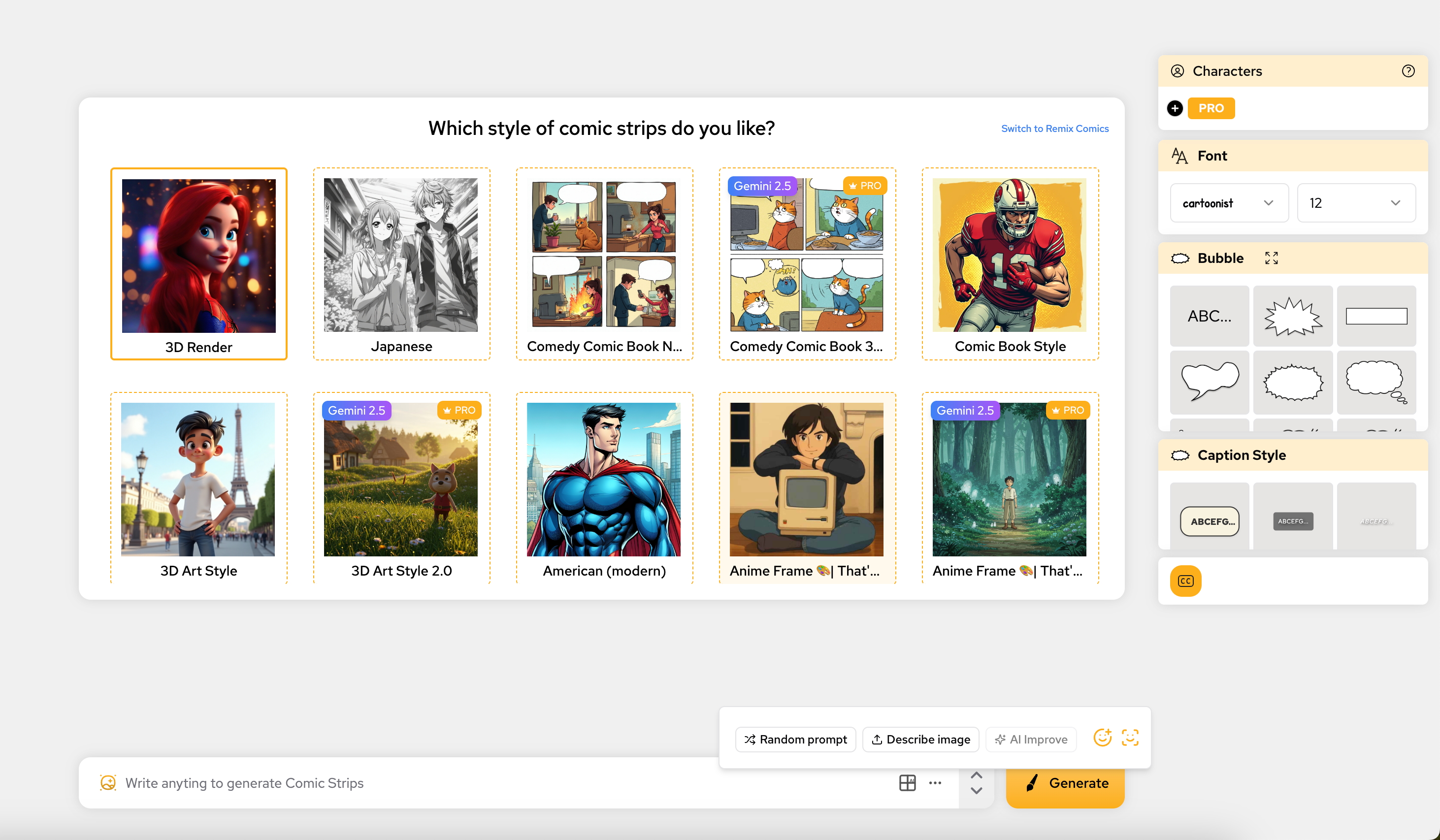This screenshot has width=1440, height=840.
Task: Expand the Bubble panel fullscreen icon
Action: click(x=1271, y=258)
